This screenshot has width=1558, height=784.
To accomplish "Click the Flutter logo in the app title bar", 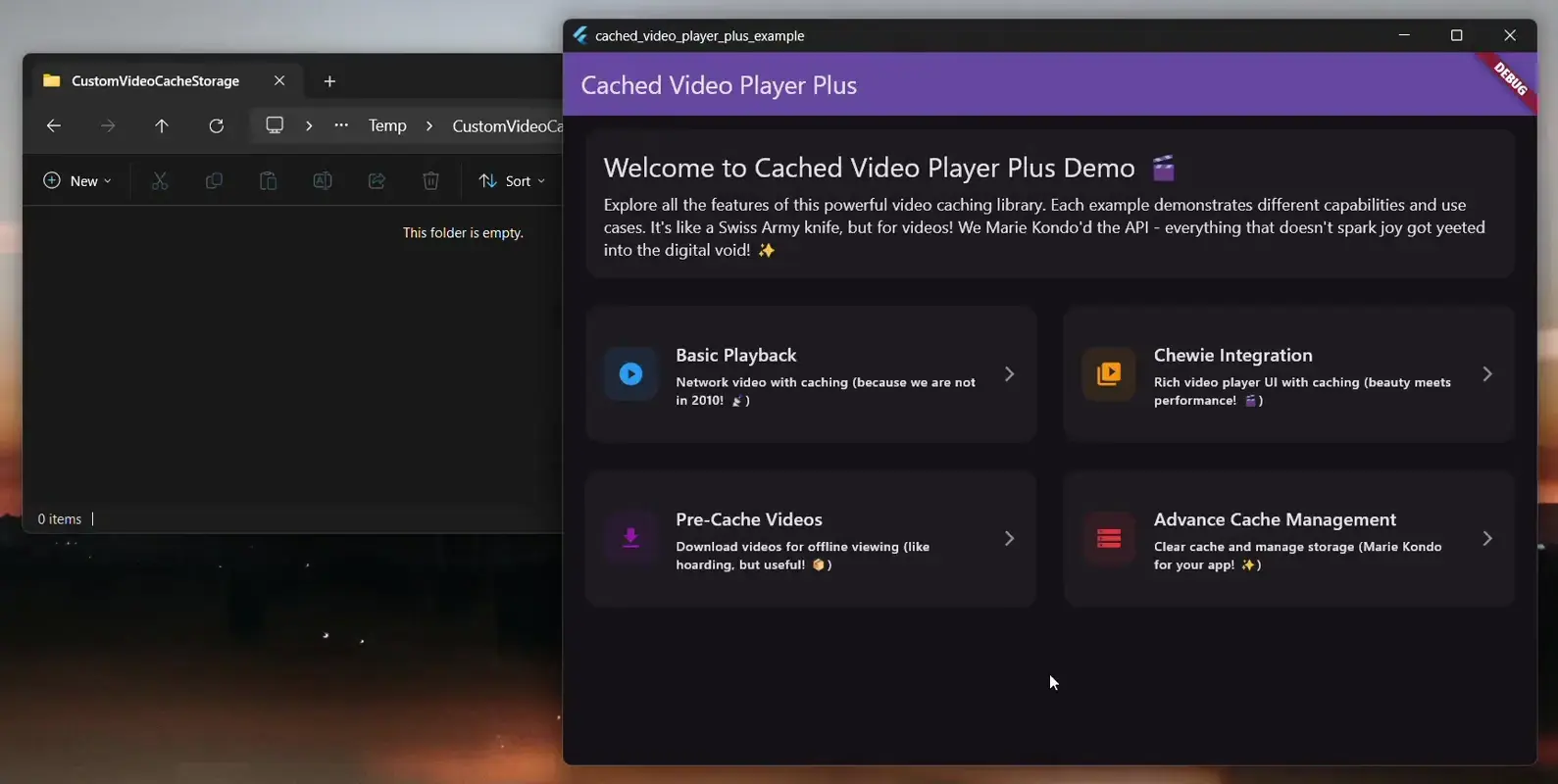I will pyautogui.click(x=580, y=35).
